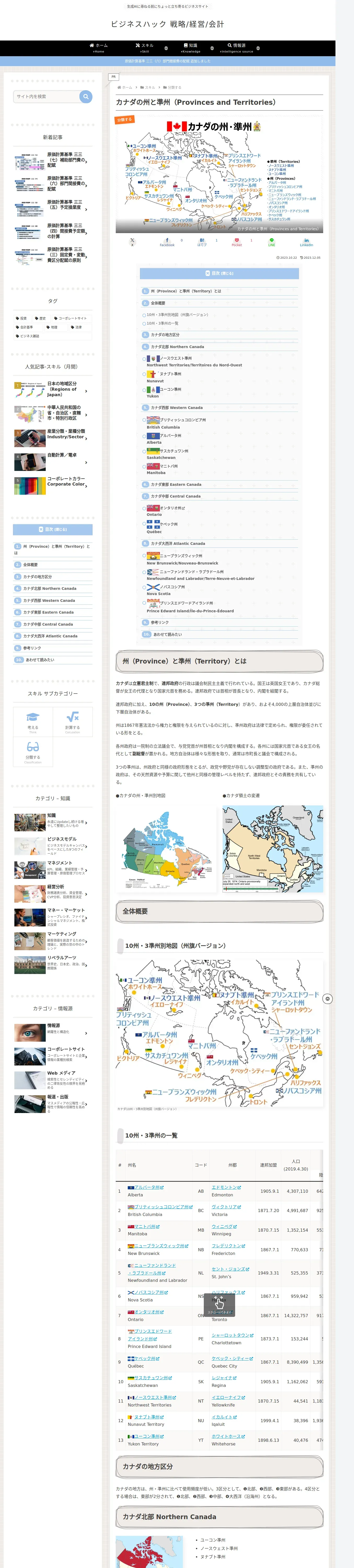Open the 情報源 menu item

[x=237, y=48]
